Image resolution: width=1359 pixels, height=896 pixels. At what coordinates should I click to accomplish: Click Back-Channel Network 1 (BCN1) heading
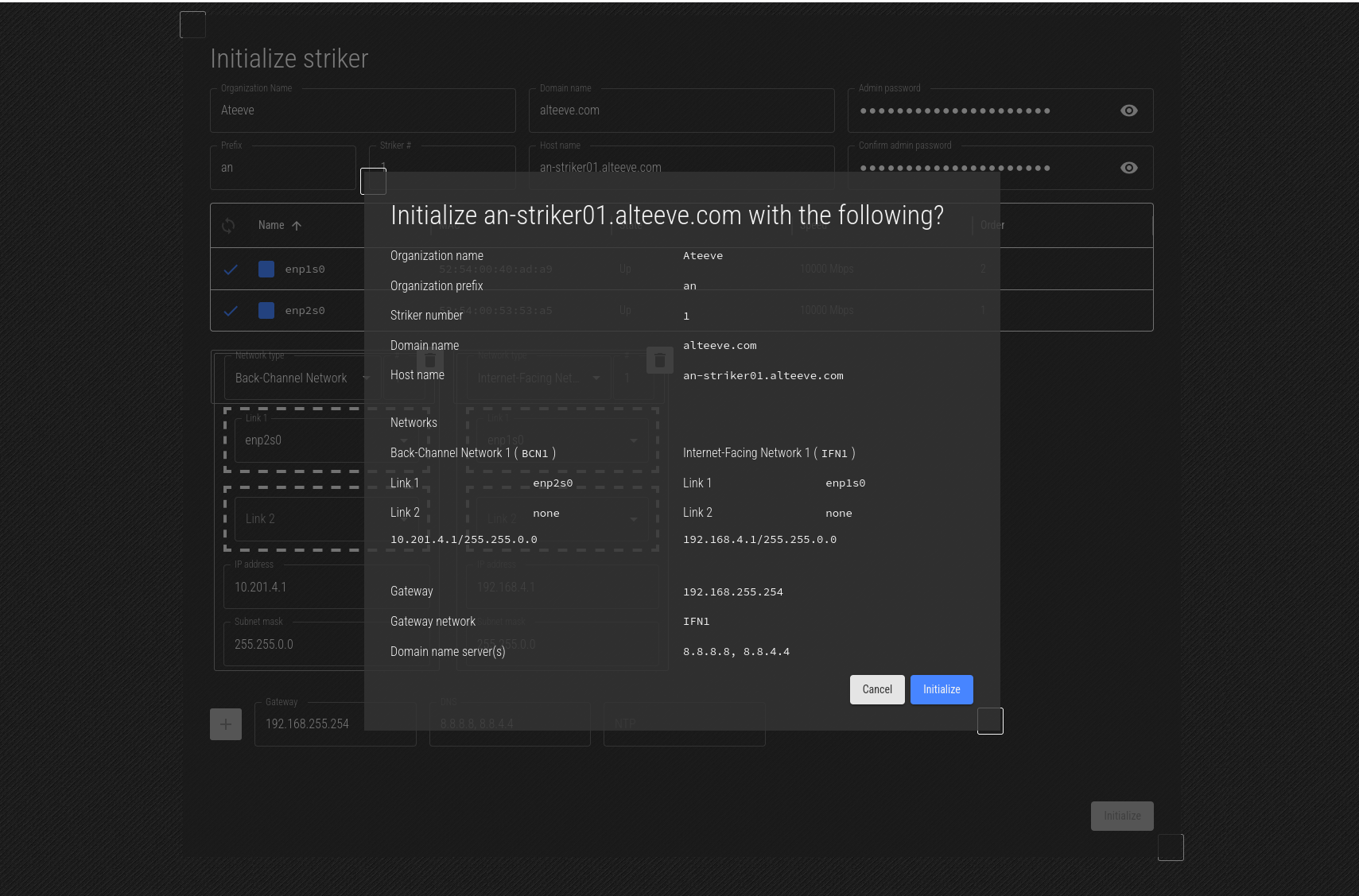(x=473, y=453)
